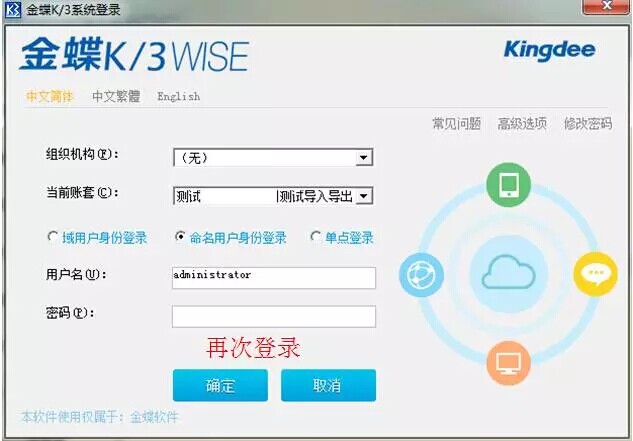Switch language to 中文简体
The width and height of the screenshot is (633, 441).
50,97
